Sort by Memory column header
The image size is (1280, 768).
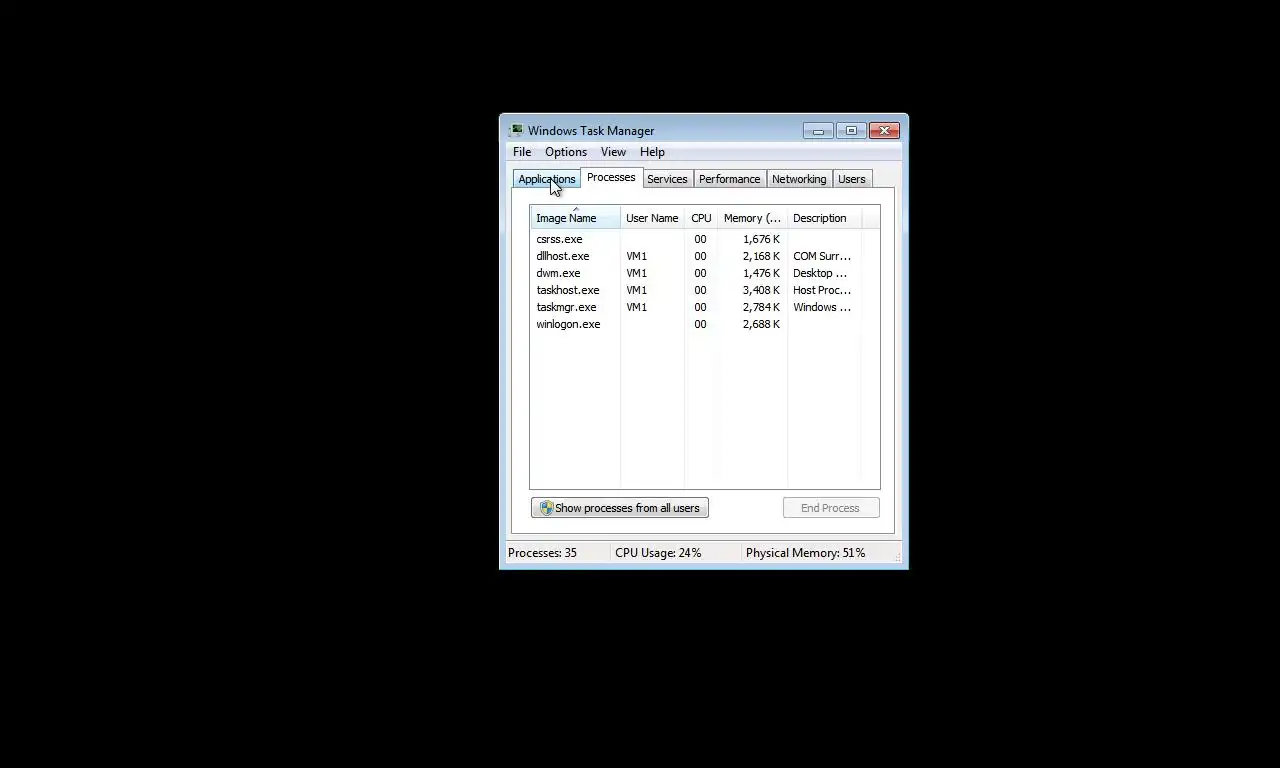click(752, 218)
